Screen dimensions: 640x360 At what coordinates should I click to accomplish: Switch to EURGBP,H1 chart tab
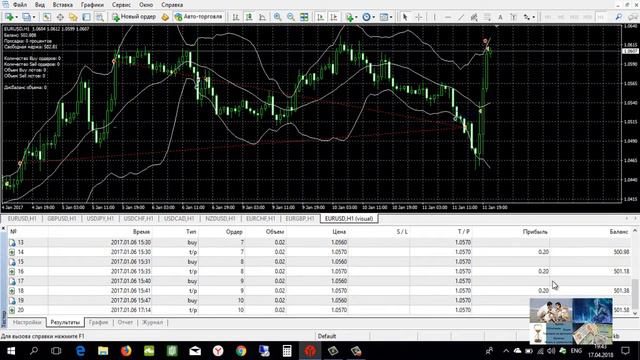(x=300, y=219)
